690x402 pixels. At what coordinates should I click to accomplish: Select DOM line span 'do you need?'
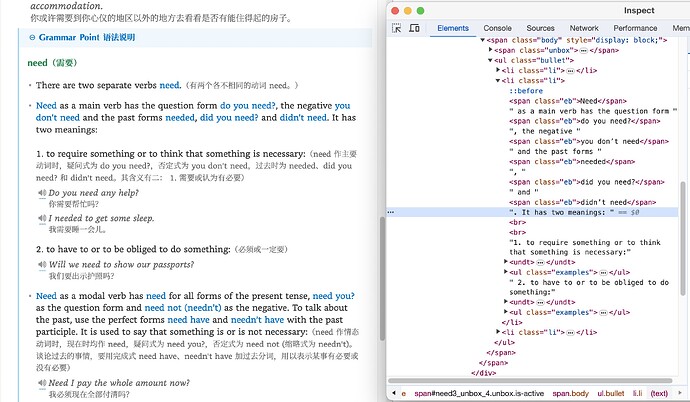point(584,121)
